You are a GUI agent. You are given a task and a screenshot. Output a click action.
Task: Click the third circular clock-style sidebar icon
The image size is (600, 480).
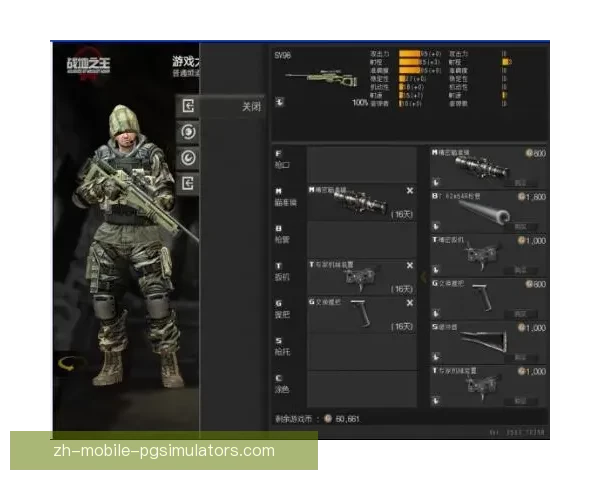point(188,158)
